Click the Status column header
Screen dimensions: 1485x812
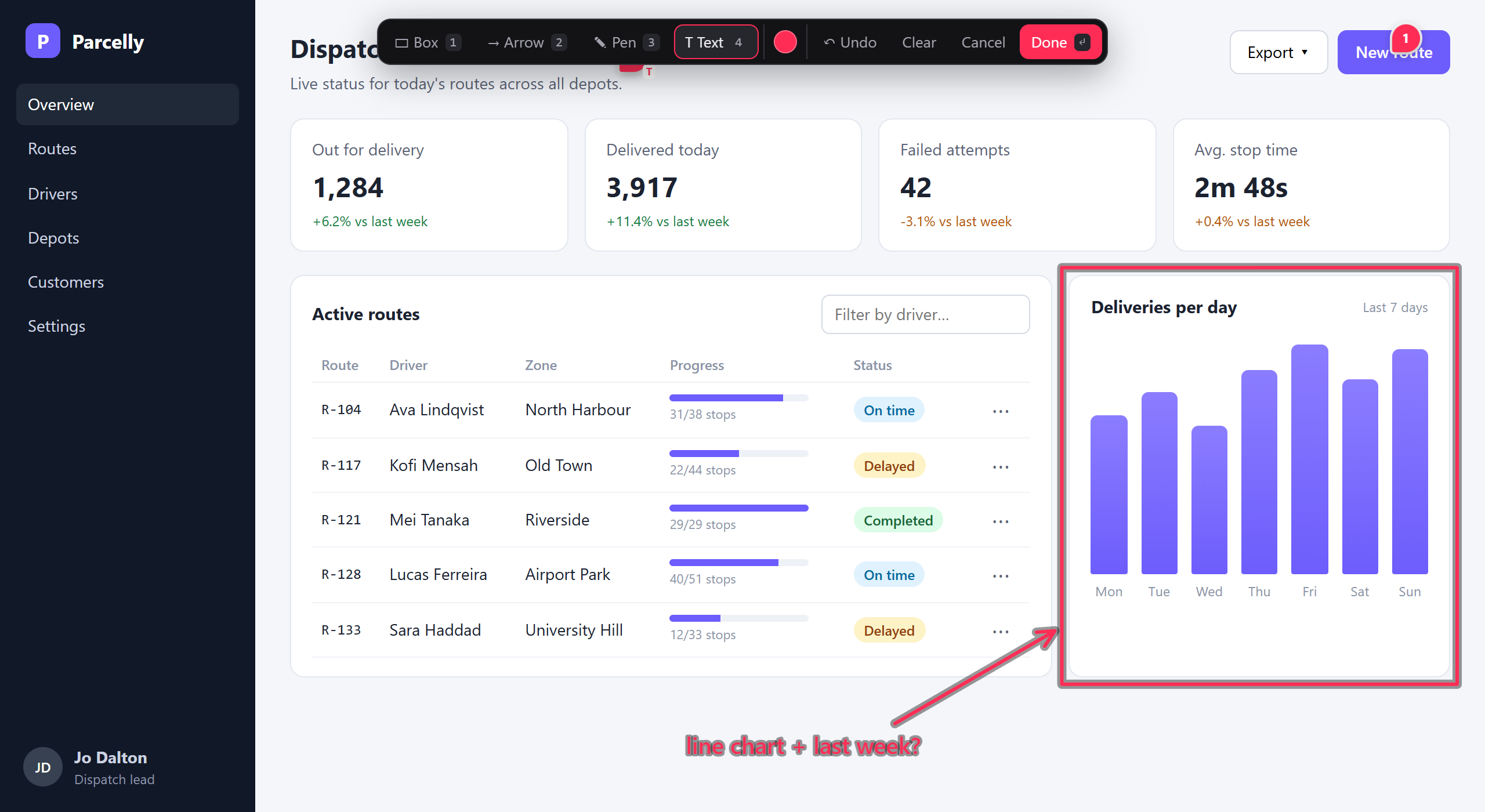pos(872,365)
